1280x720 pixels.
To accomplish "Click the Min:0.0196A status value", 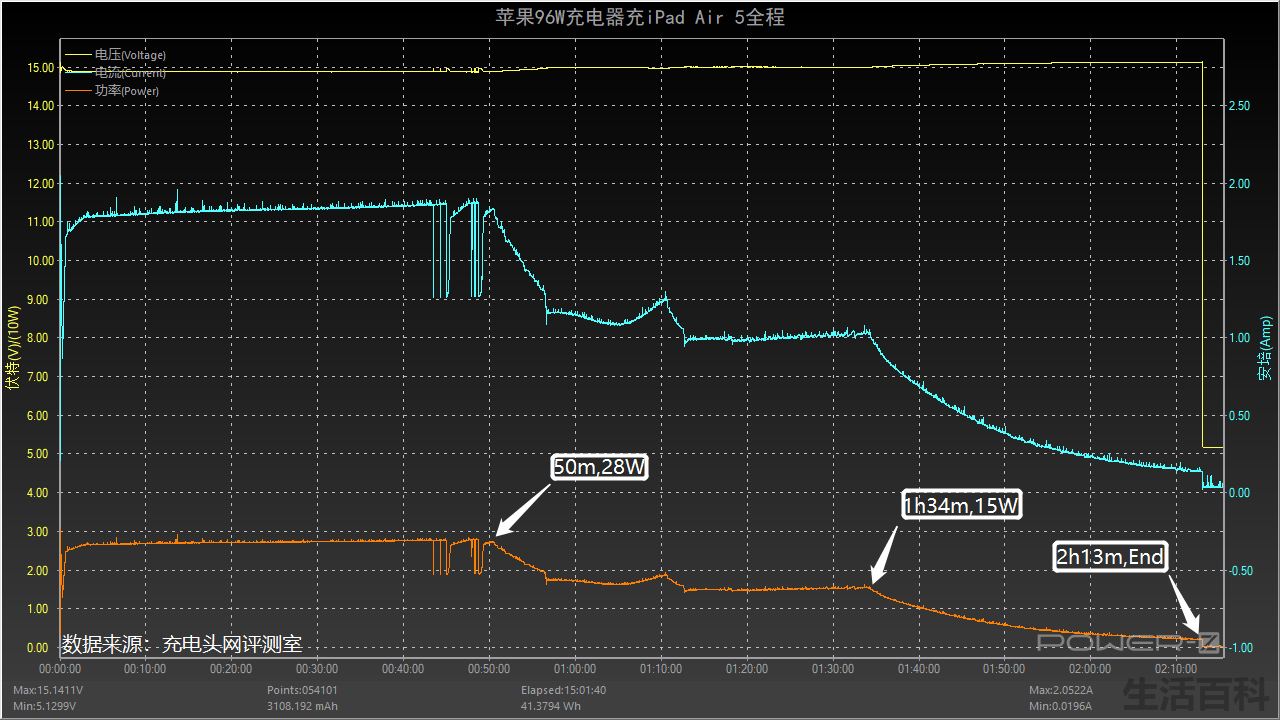I will pos(1059,706).
